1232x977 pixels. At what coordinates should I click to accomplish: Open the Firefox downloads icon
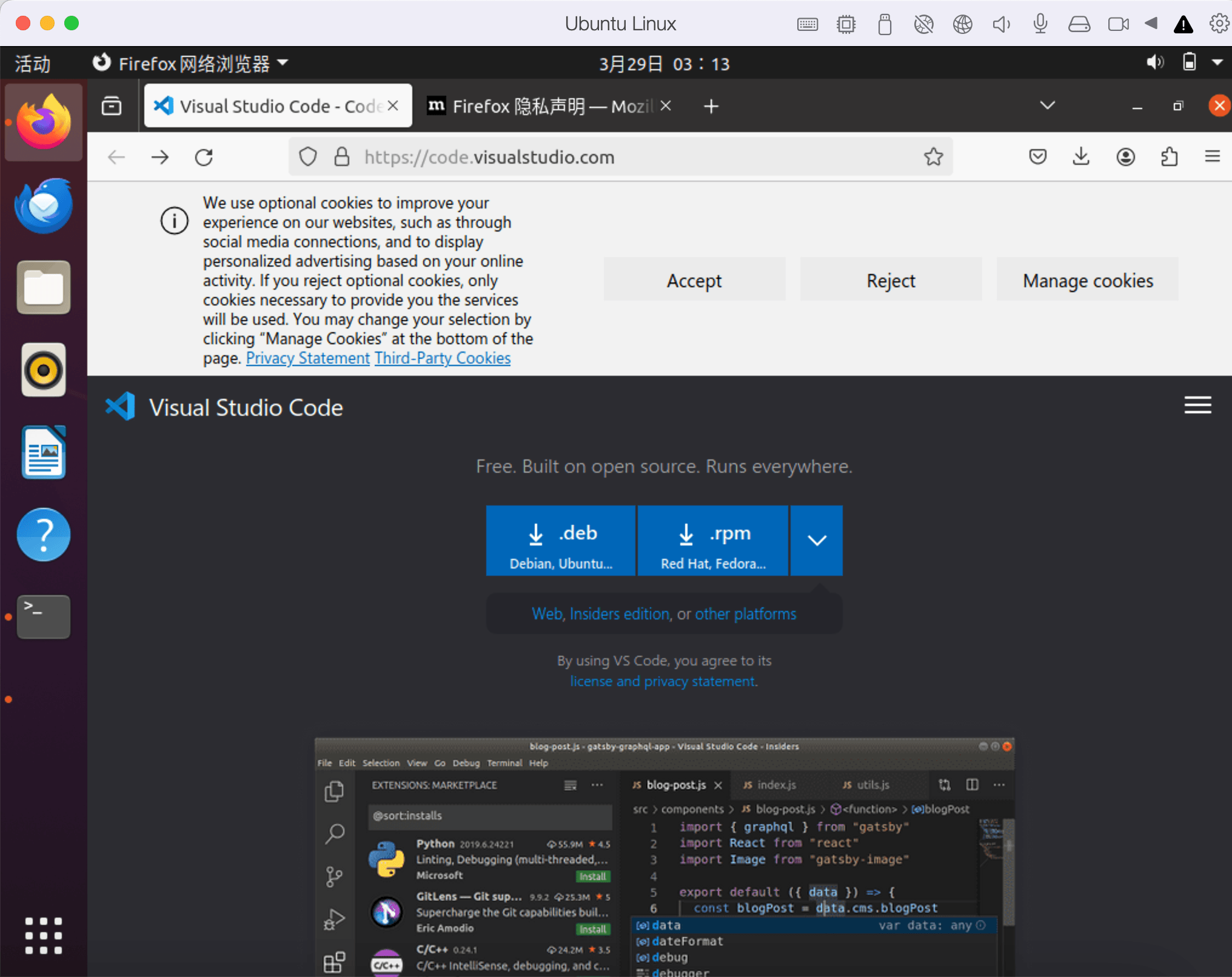pyautogui.click(x=1081, y=157)
